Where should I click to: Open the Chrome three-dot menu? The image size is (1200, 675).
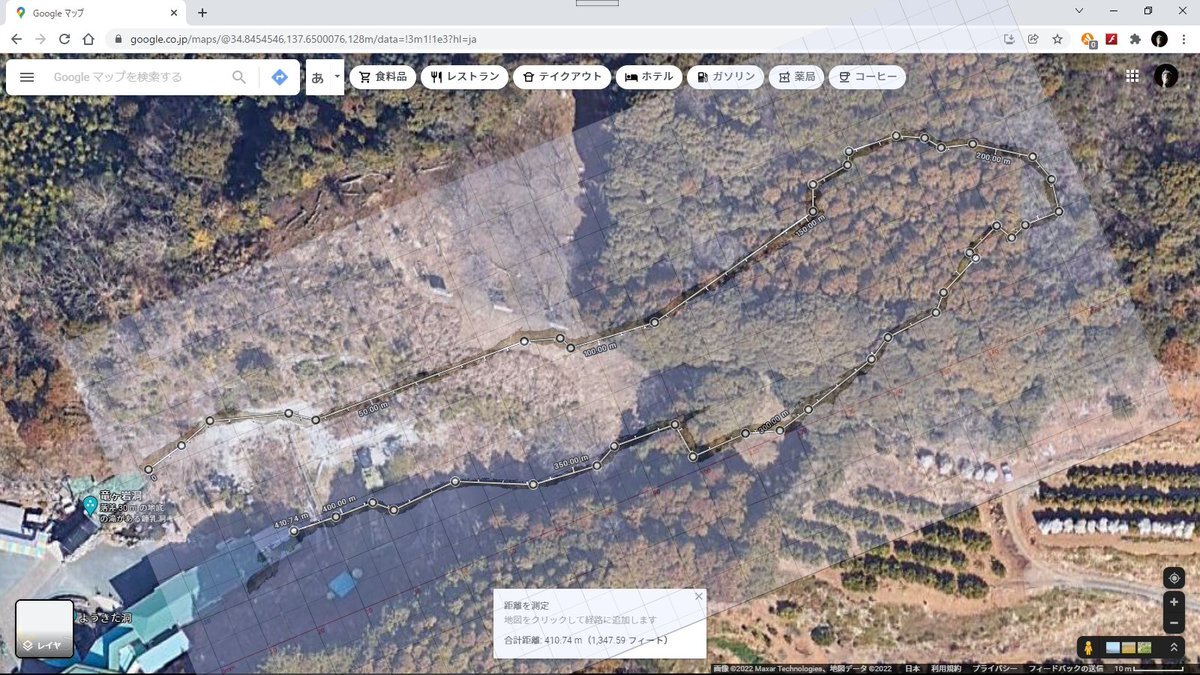(x=1184, y=39)
